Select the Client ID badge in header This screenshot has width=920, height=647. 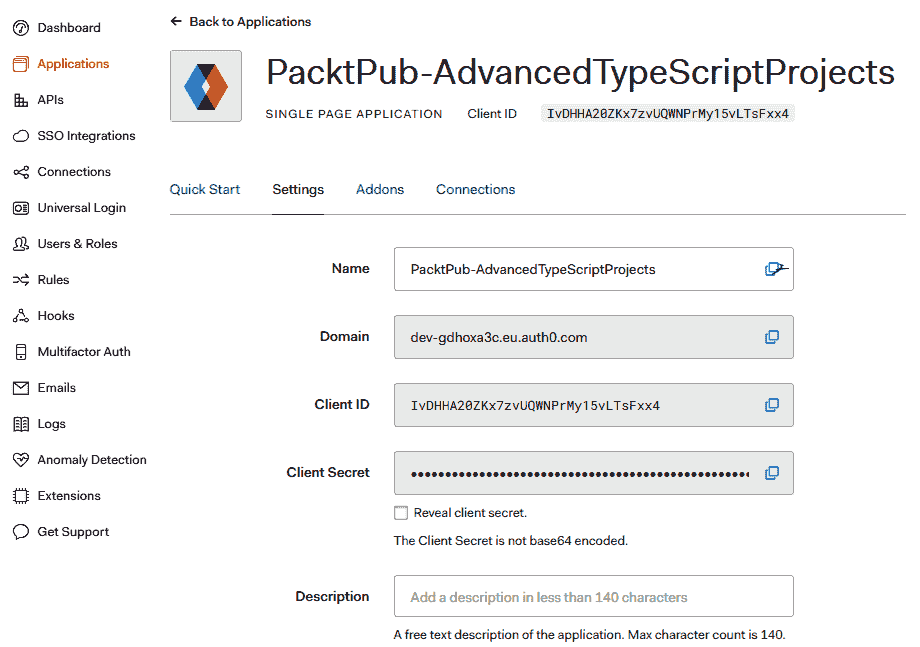pyautogui.click(x=668, y=114)
